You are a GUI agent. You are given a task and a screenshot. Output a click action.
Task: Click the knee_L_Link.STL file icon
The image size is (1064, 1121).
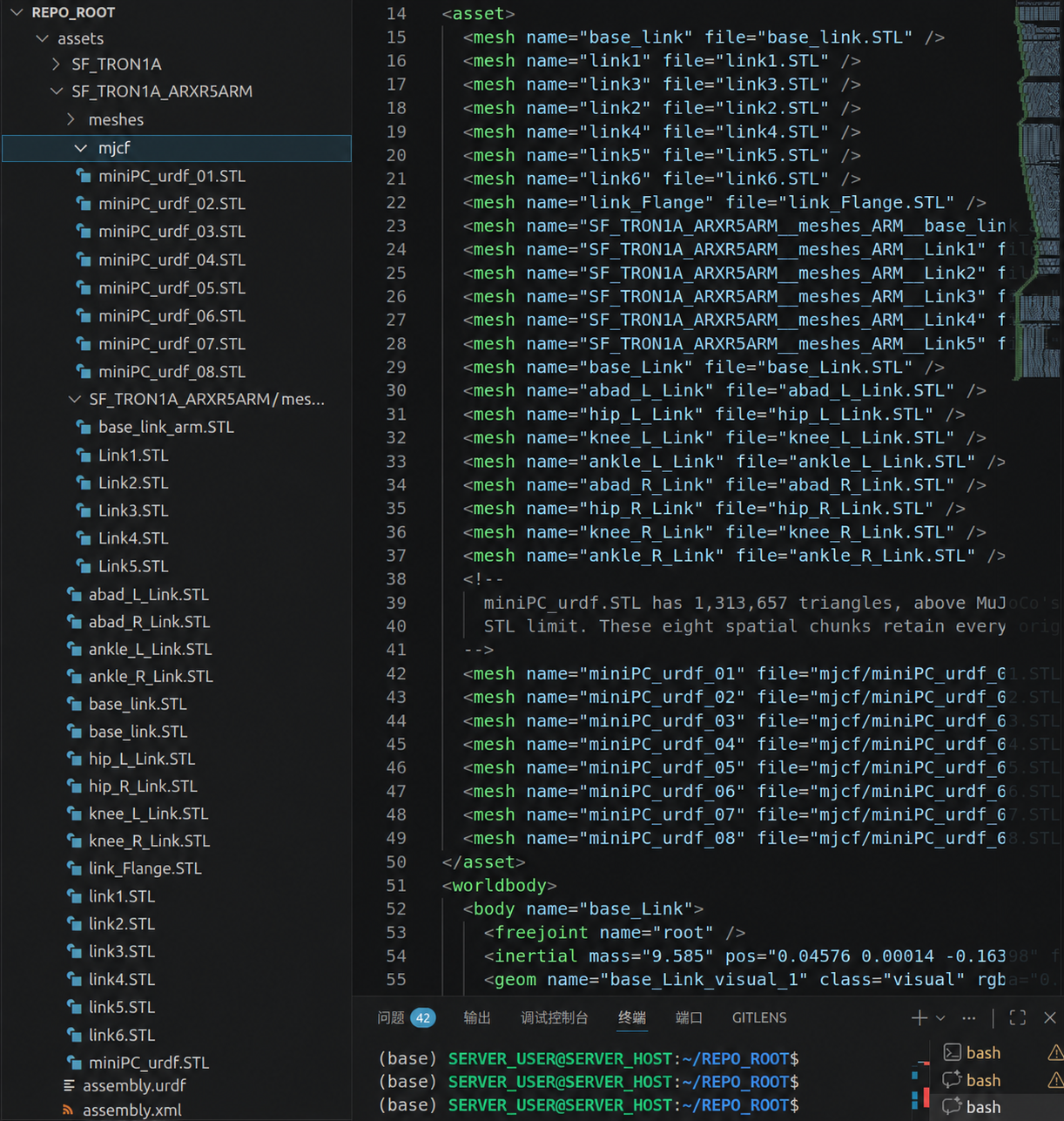pos(74,814)
